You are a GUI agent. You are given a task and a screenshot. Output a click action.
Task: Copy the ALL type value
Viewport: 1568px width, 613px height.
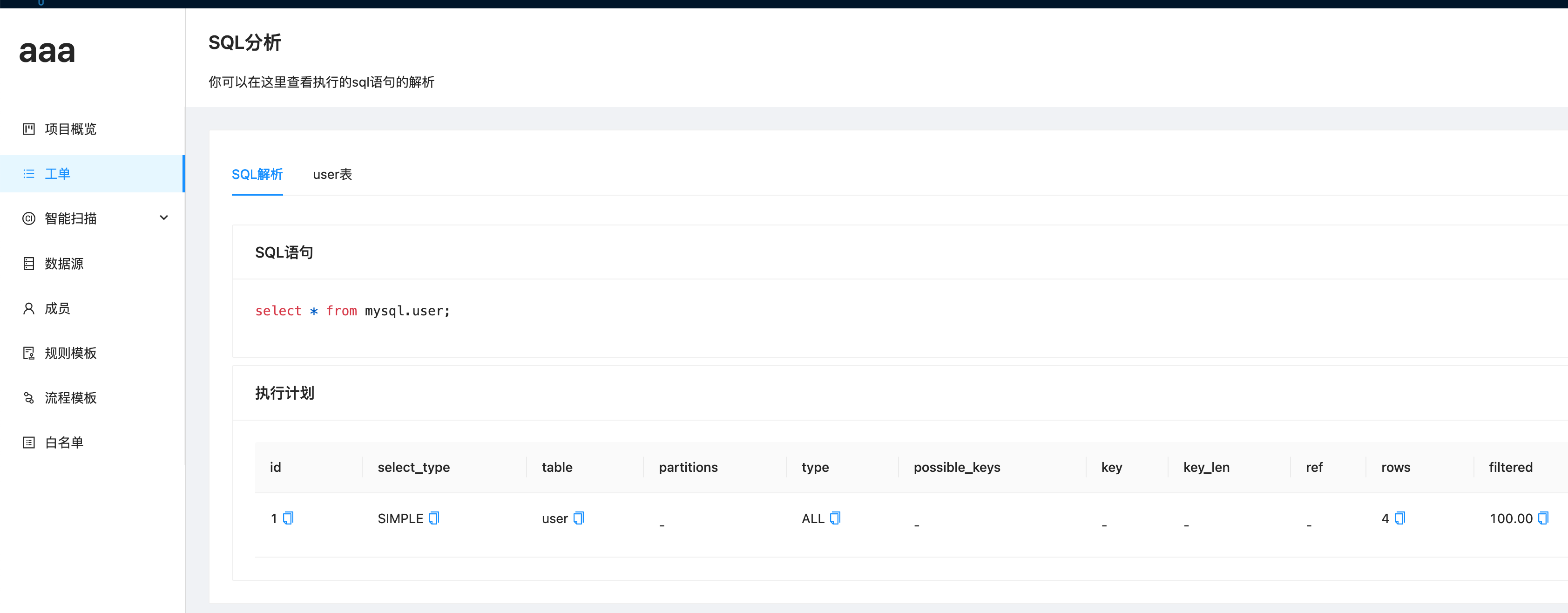(x=835, y=518)
